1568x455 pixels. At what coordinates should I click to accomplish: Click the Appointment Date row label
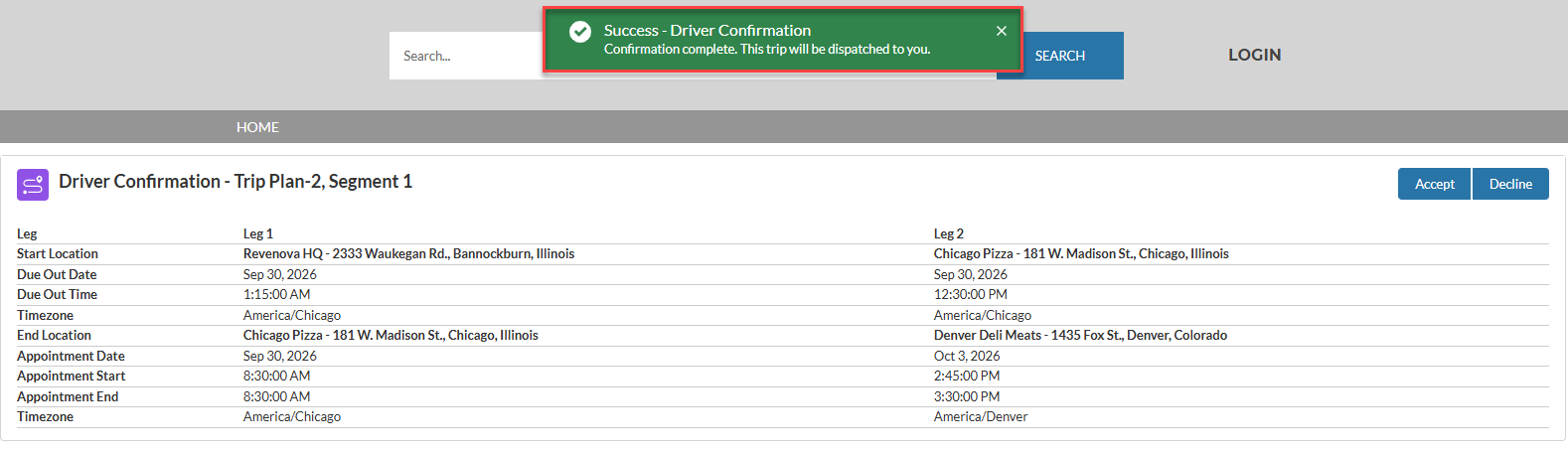pyautogui.click(x=71, y=356)
